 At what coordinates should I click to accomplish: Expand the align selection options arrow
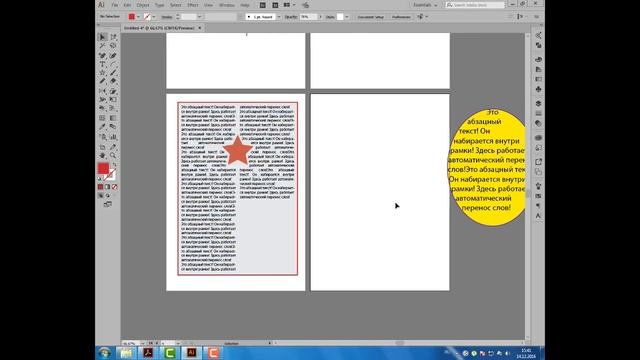[427, 17]
